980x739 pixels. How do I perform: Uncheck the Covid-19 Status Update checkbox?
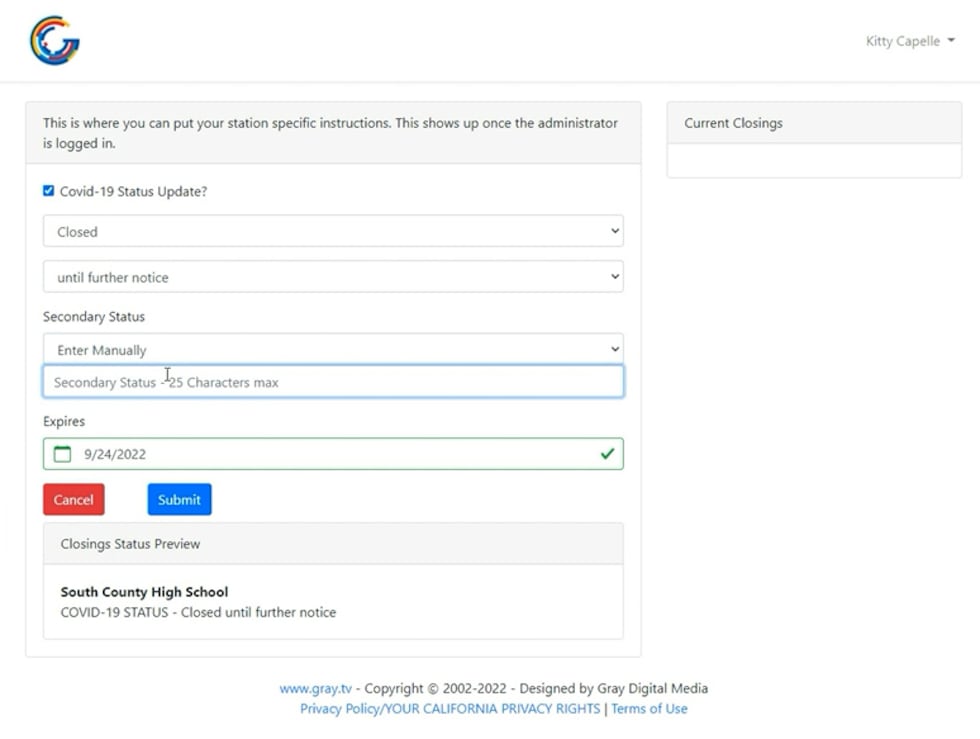point(49,191)
